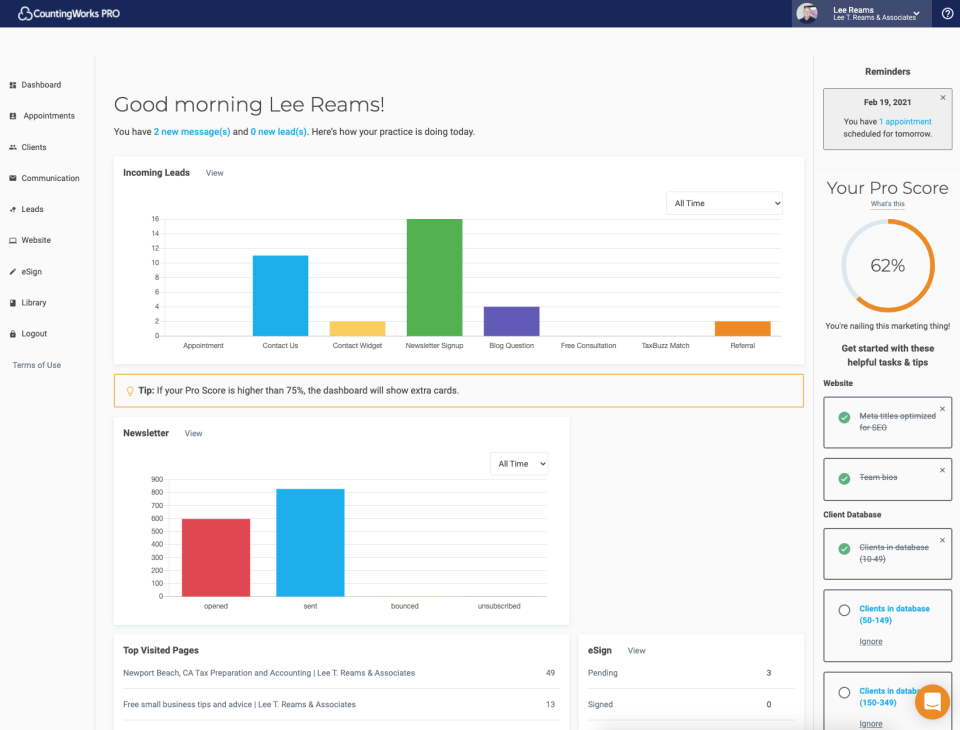The width and height of the screenshot is (960, 730).
Task: Open the Terms of Use link
Action: pyautogui.click(x=37, y=365)
